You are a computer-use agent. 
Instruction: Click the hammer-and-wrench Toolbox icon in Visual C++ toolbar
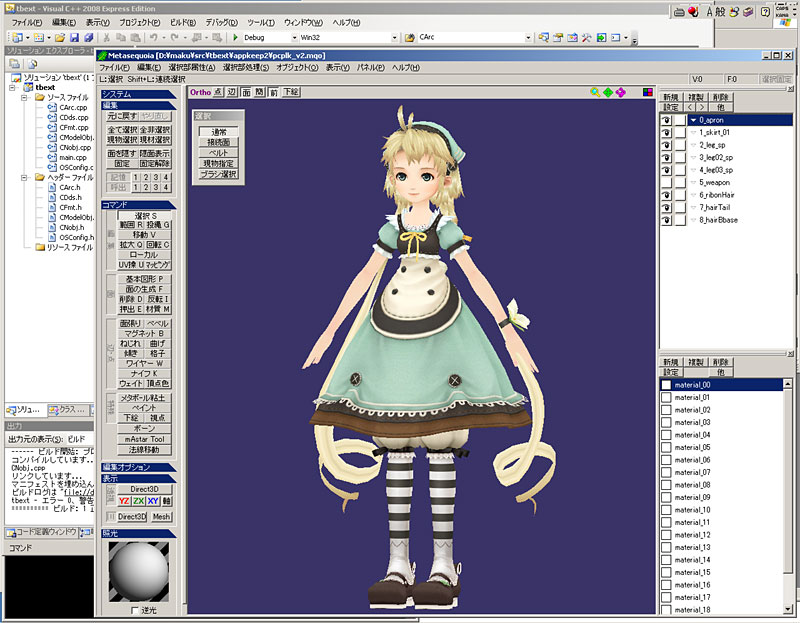pos(586,38)
